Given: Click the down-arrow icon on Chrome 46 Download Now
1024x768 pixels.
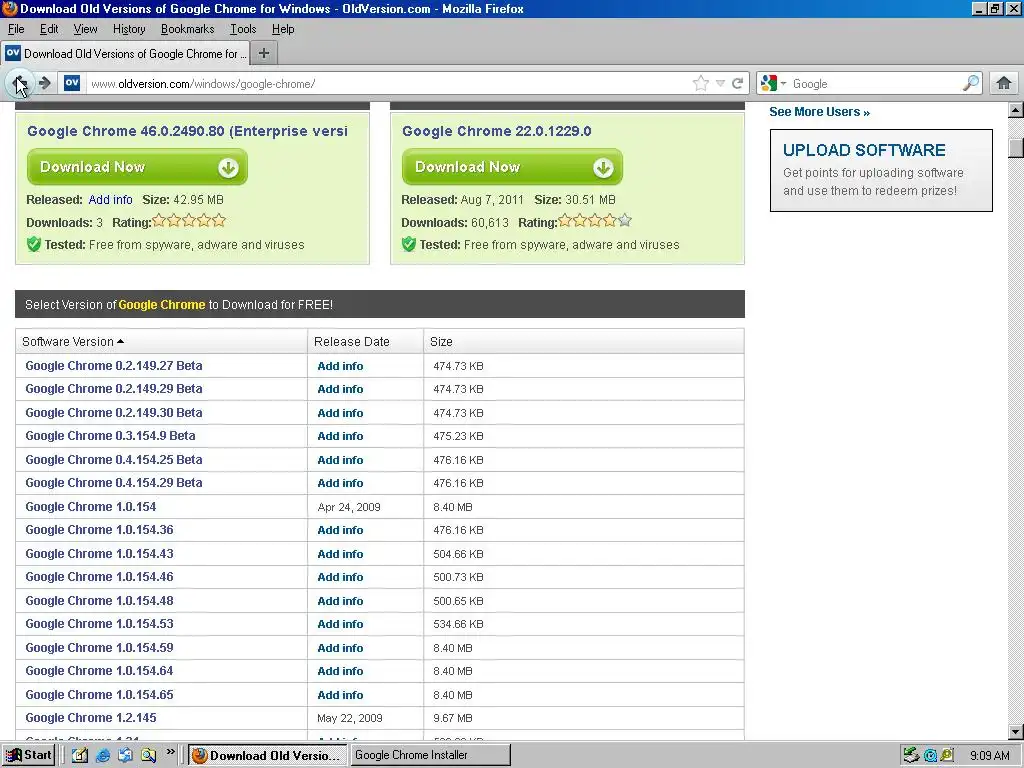Looking at the screenshot, I should [x=228, y=168].
